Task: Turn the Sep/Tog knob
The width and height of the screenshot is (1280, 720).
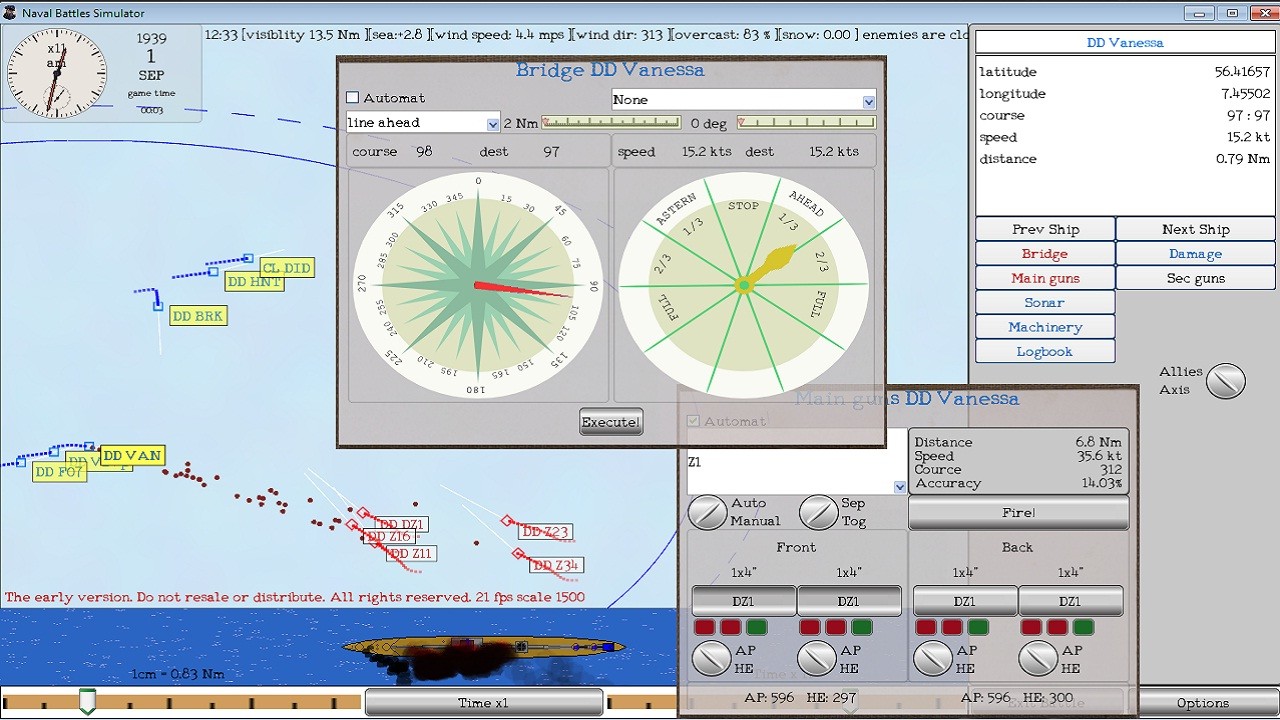Action: 819,512
